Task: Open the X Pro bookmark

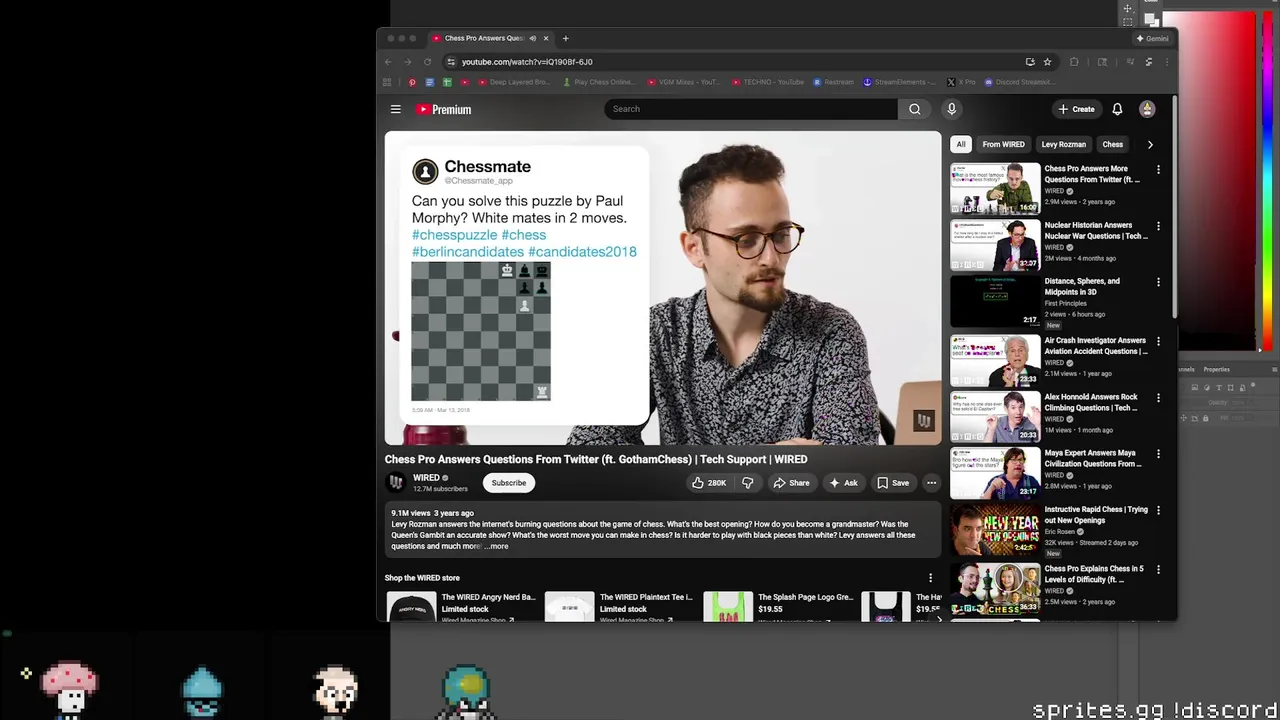Action: [961, 82]
